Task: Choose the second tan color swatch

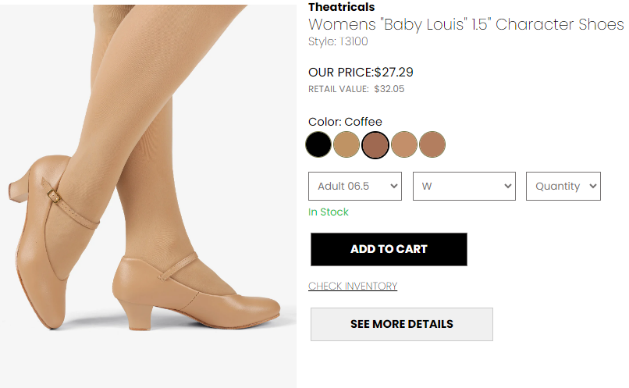Action: pos(347,144)
